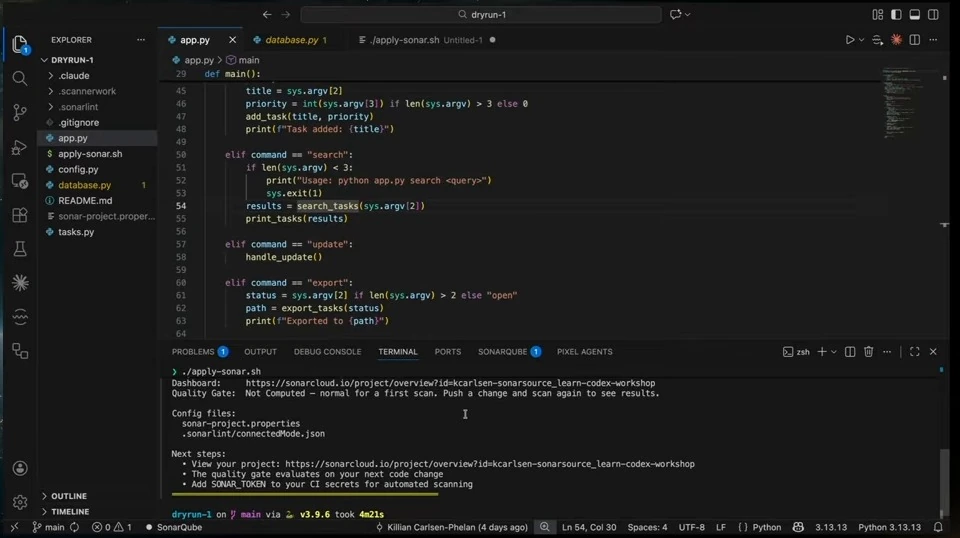This screenshot has height=538, width=960.
Task: Open the DEBUG CONSOLE panel tab
Action: click(327, 352)
